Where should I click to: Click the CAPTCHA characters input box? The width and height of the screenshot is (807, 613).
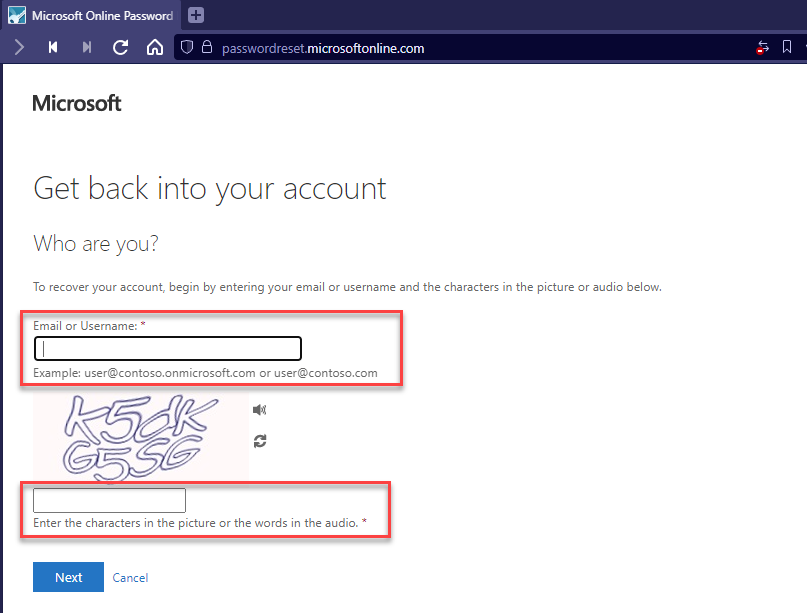(x=109, y=500)
